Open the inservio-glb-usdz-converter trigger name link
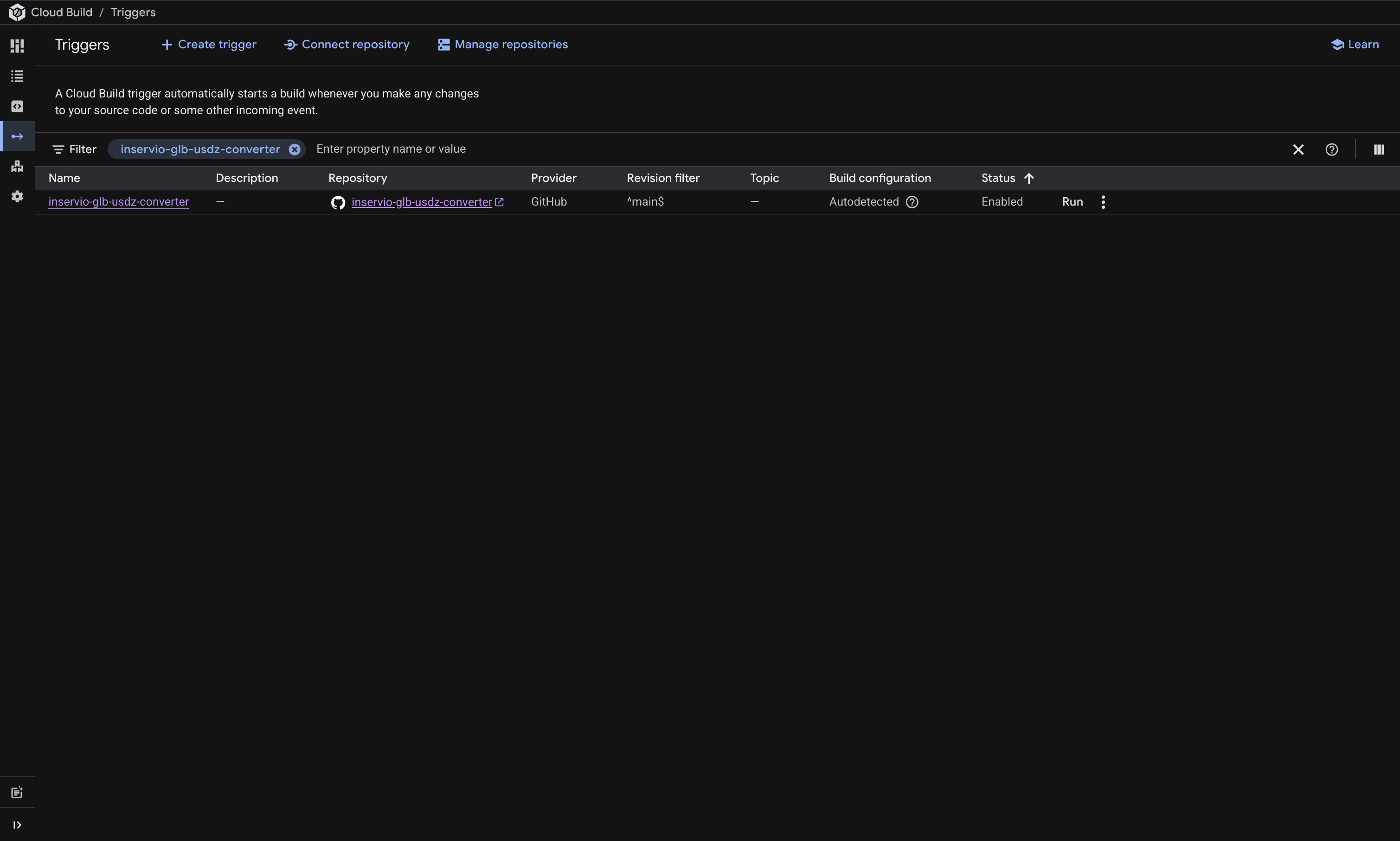1400x841 pixels. (x=118, y=202)
